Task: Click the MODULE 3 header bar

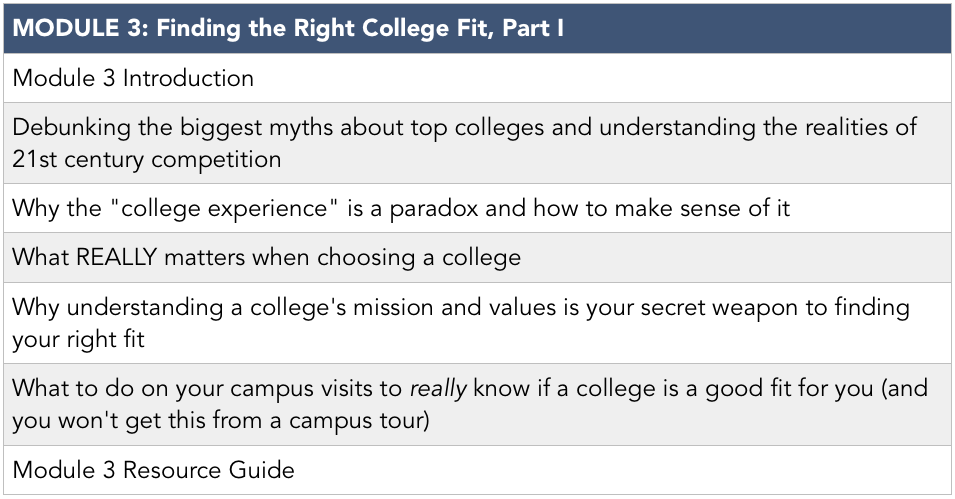Action: (478, 28)
